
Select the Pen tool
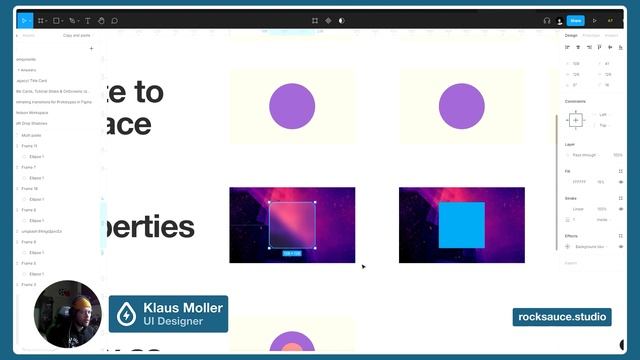click(72, 20)
